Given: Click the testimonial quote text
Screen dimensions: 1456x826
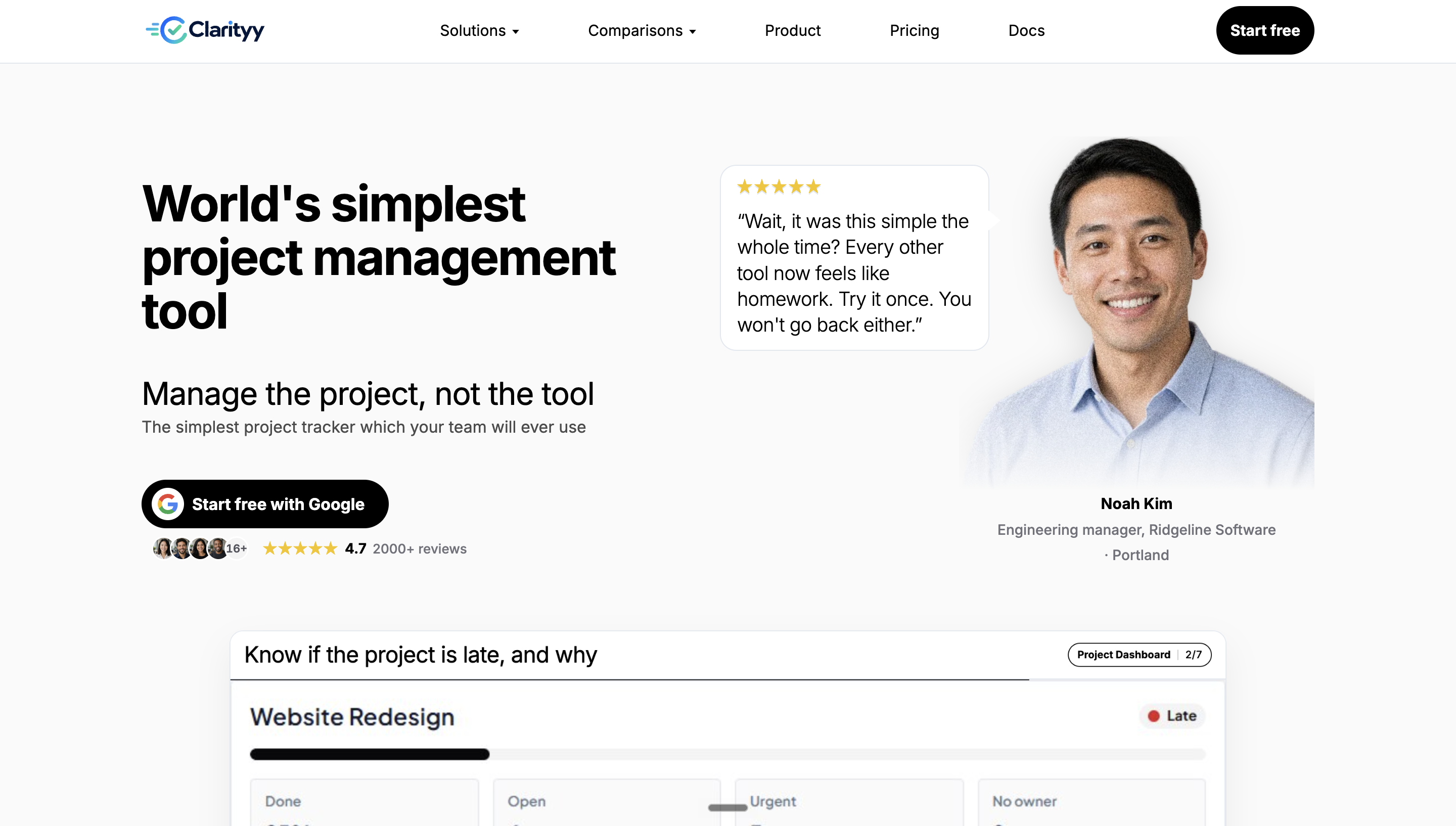Looking at the screenshot, I should (x=854, y=273).
